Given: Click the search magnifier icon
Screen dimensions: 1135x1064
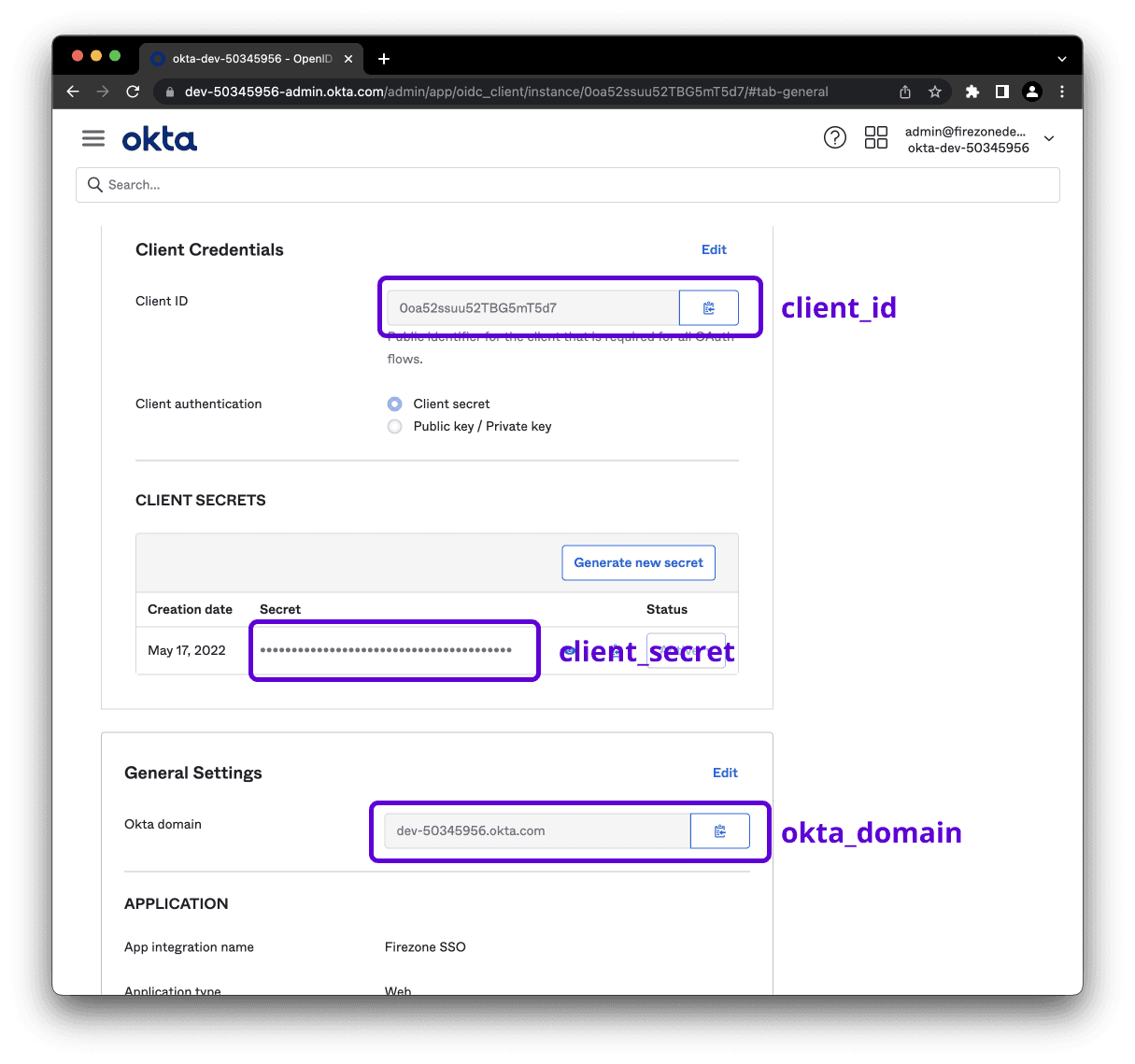Looking at the screenshot, I should [x=95, y=184].
